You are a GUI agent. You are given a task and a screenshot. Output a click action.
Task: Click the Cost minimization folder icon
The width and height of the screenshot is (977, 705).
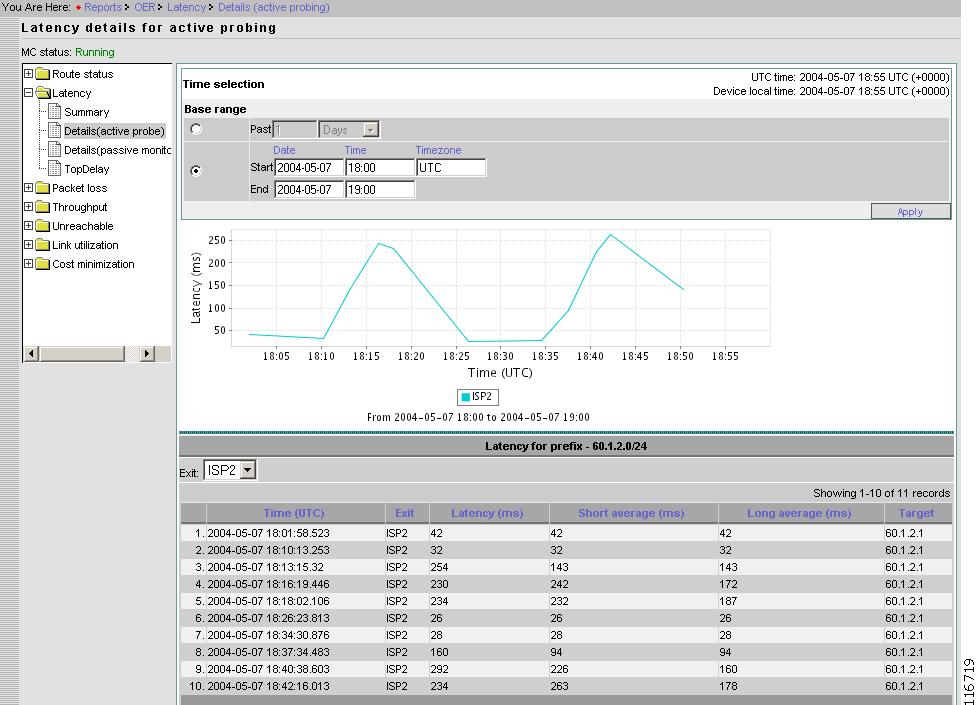[42, 264]
